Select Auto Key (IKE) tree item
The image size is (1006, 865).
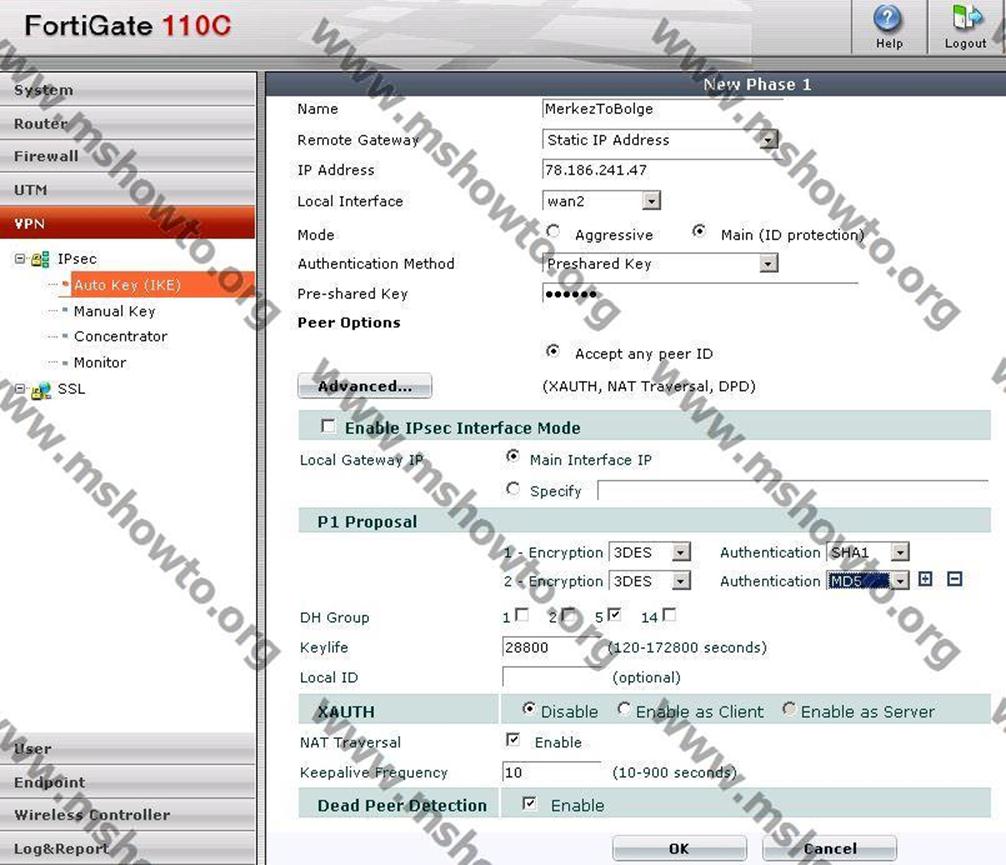127,285
